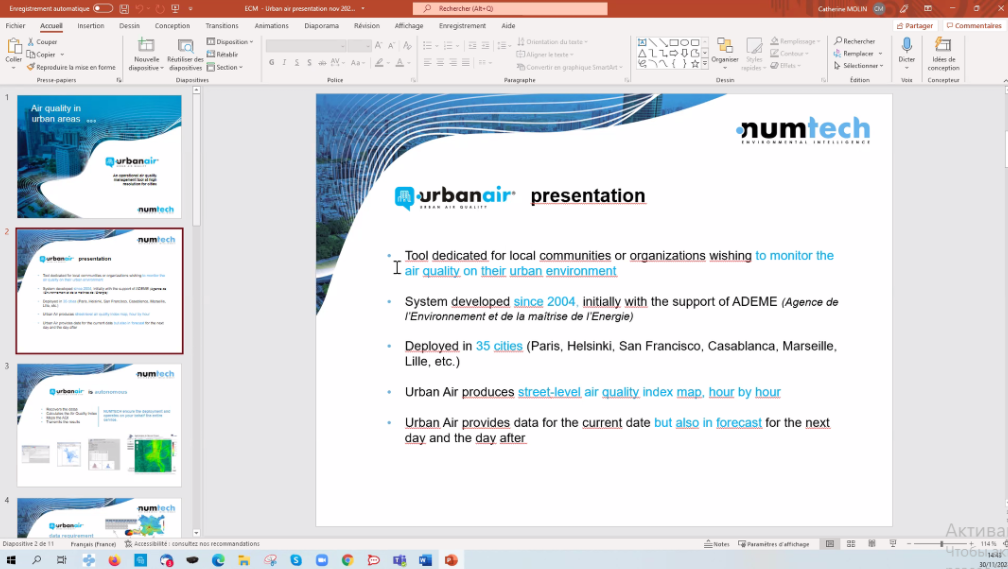This screenshot has height=569, width=1008.
Task: Open the Fichier tab
Action: click(x=15, y=26)
